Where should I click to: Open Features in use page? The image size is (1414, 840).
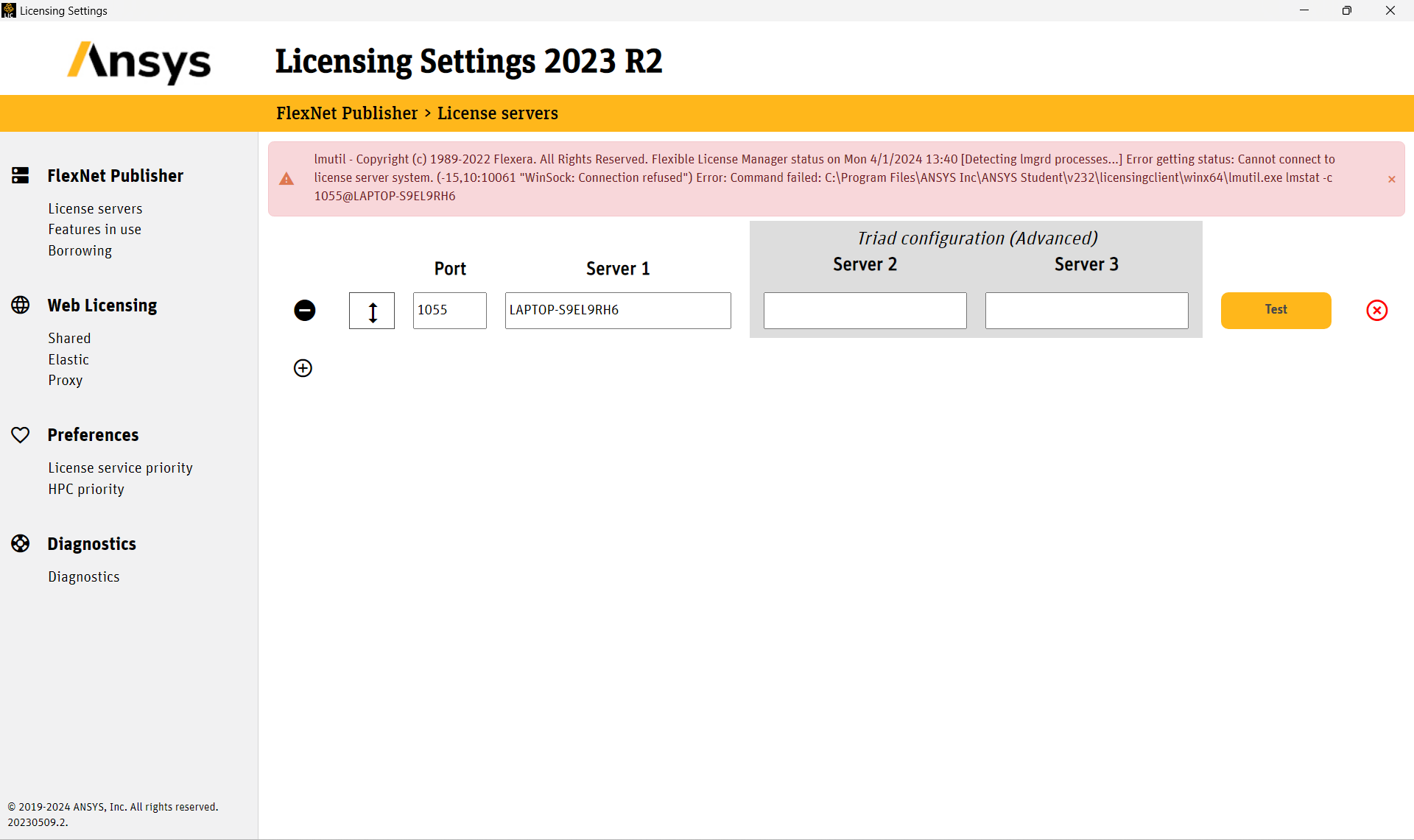click(x=94, y=229)
